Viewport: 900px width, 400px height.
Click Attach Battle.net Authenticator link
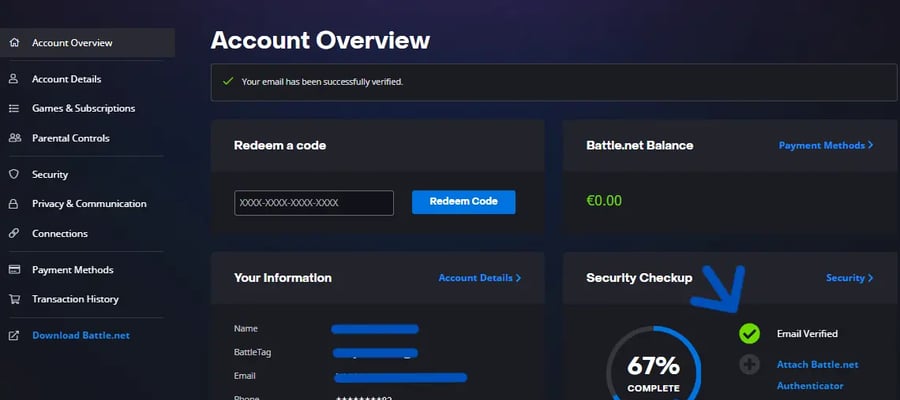pyautogui.click(x=817, y=375)
